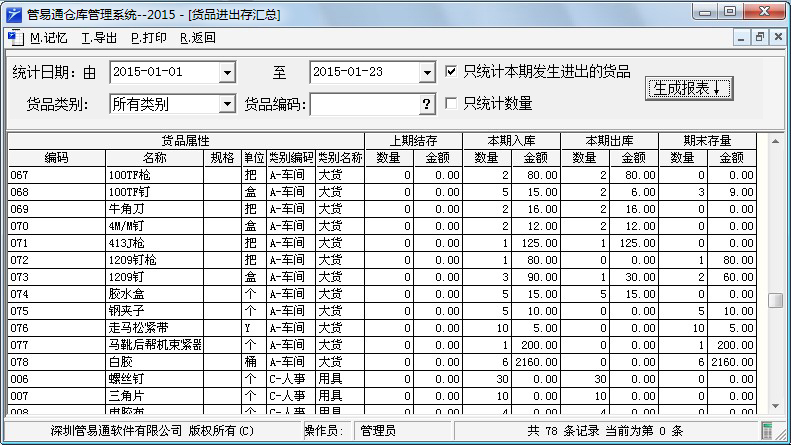Click the calculator icon in the status bar

click(767, 431)
